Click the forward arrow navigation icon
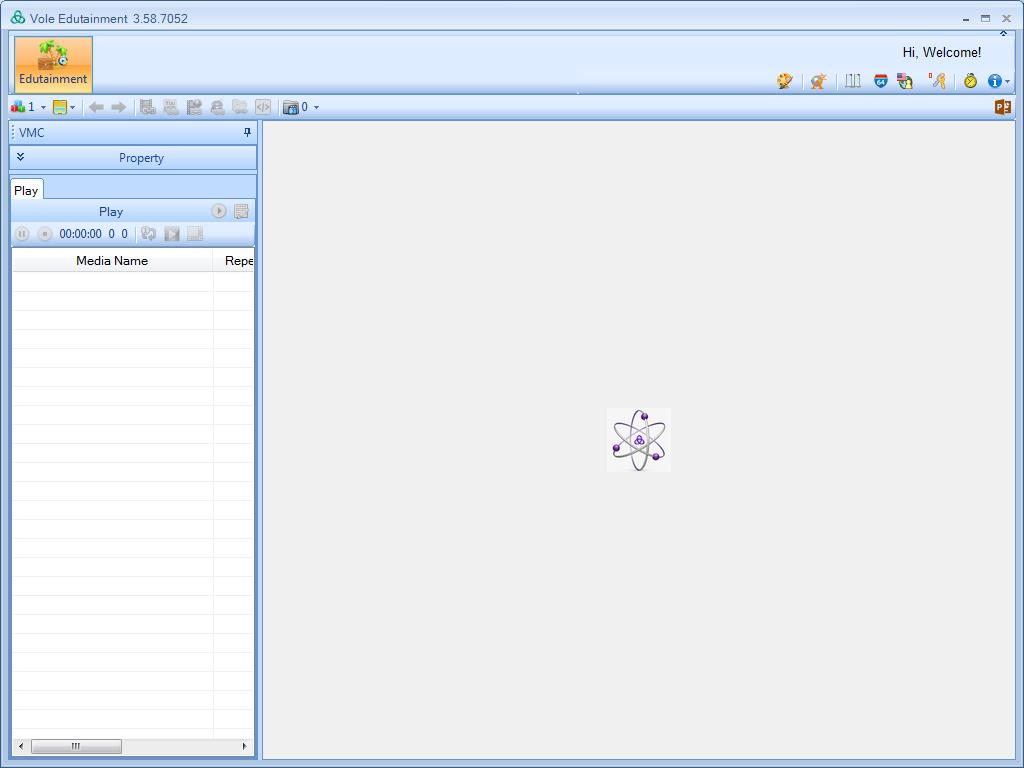 [x=120, y=107]
